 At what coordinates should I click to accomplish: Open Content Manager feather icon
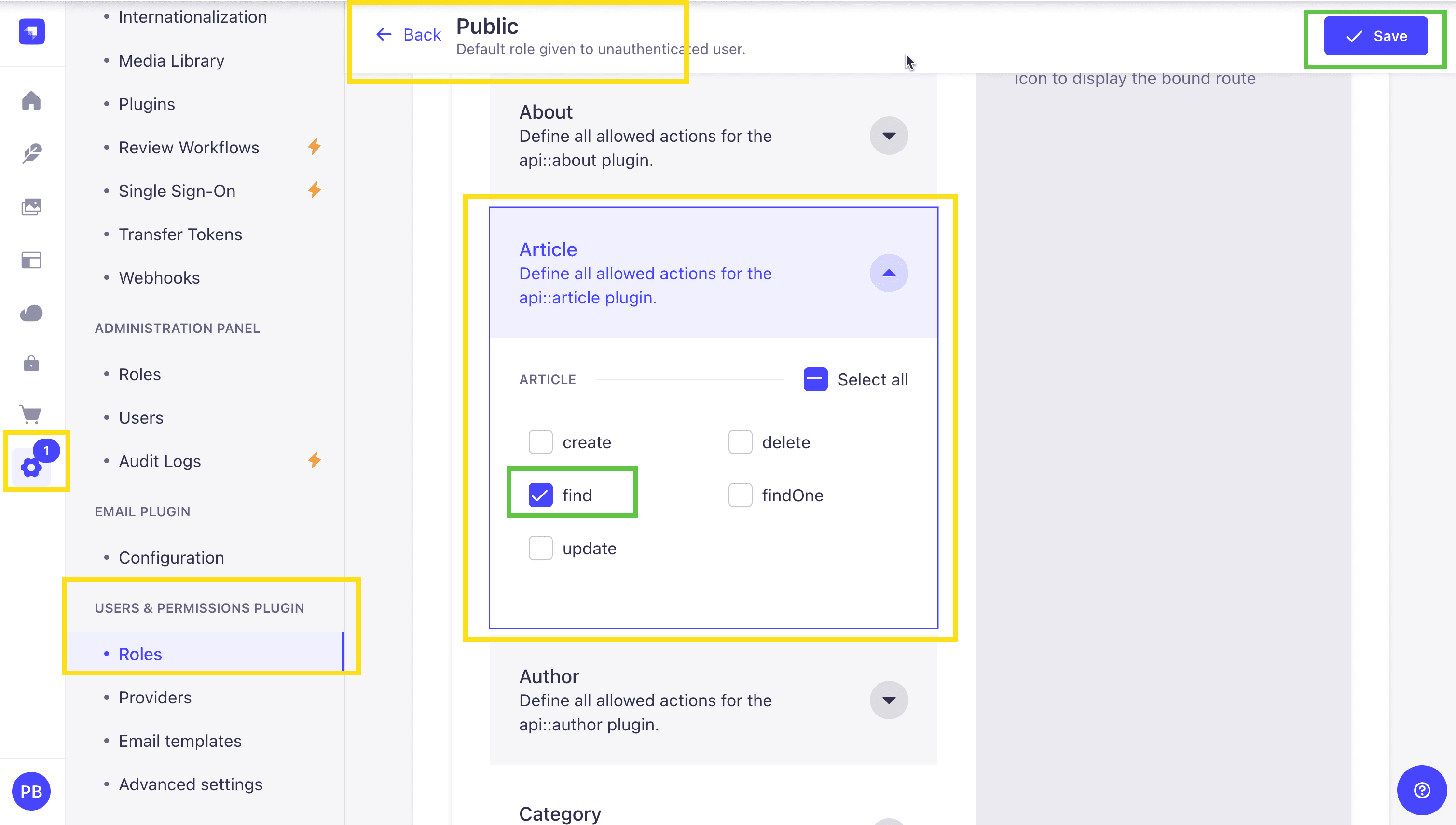tap(31, 153)
